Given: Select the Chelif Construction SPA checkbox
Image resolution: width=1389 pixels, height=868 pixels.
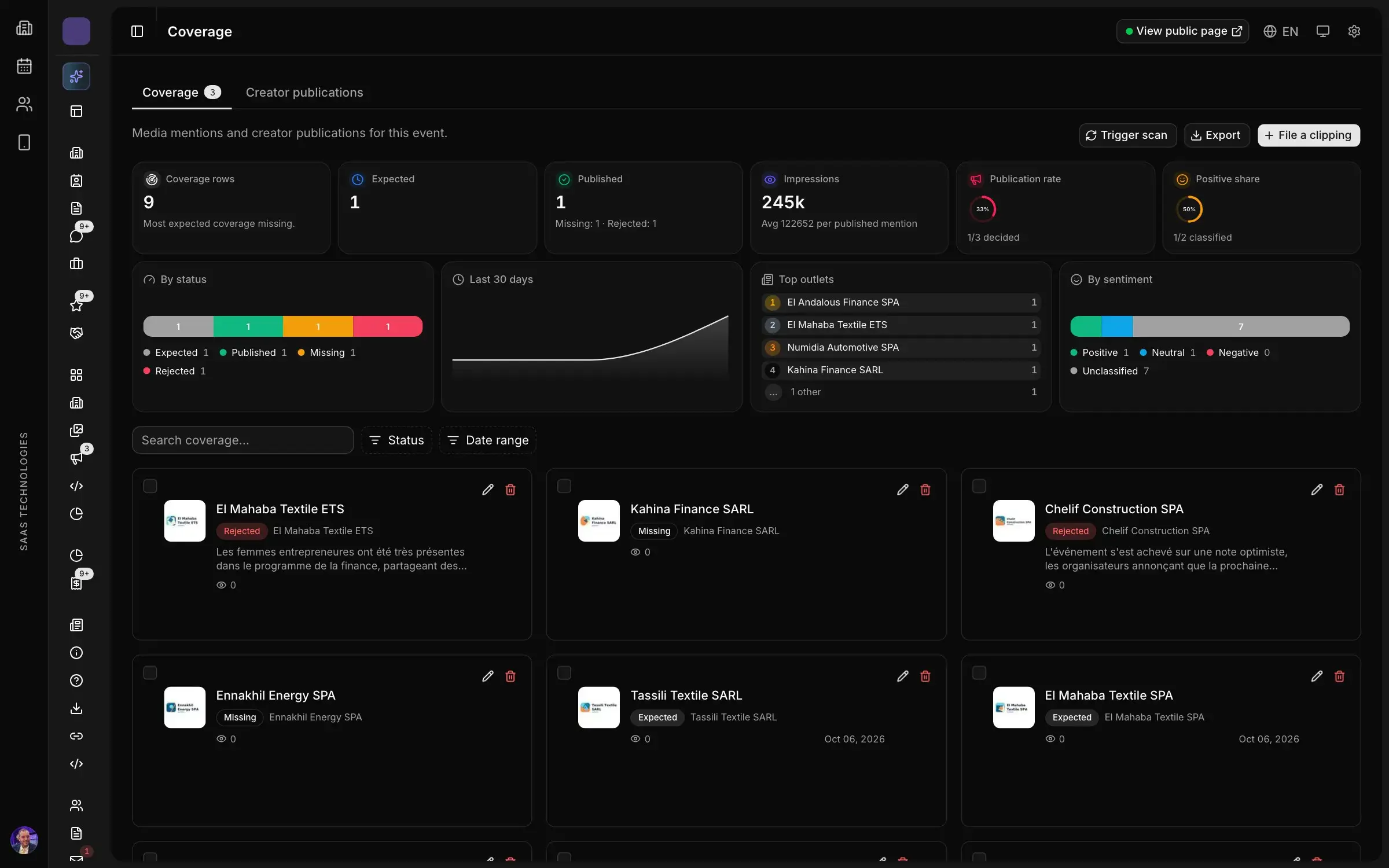Looking at the screenshot, I should coord(979,486).
